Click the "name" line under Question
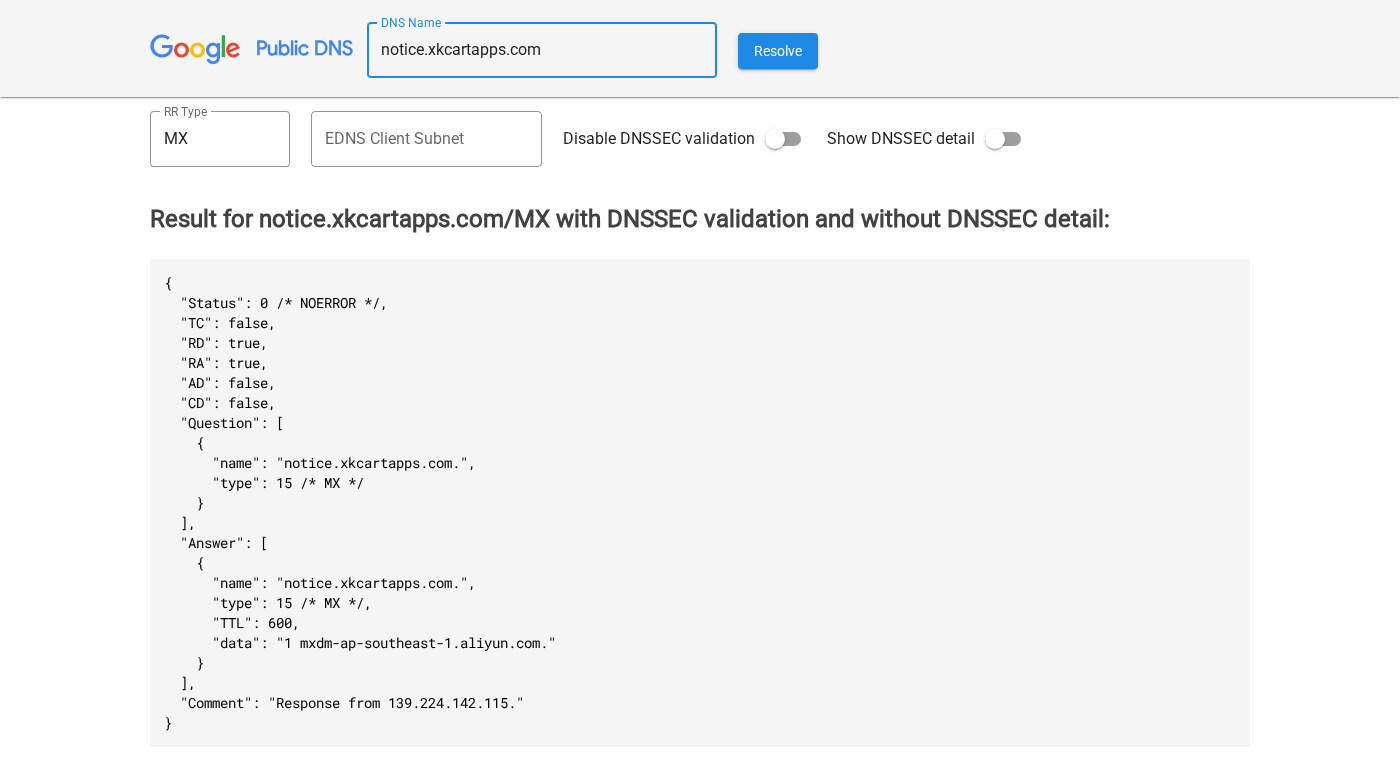 [344, 463]
